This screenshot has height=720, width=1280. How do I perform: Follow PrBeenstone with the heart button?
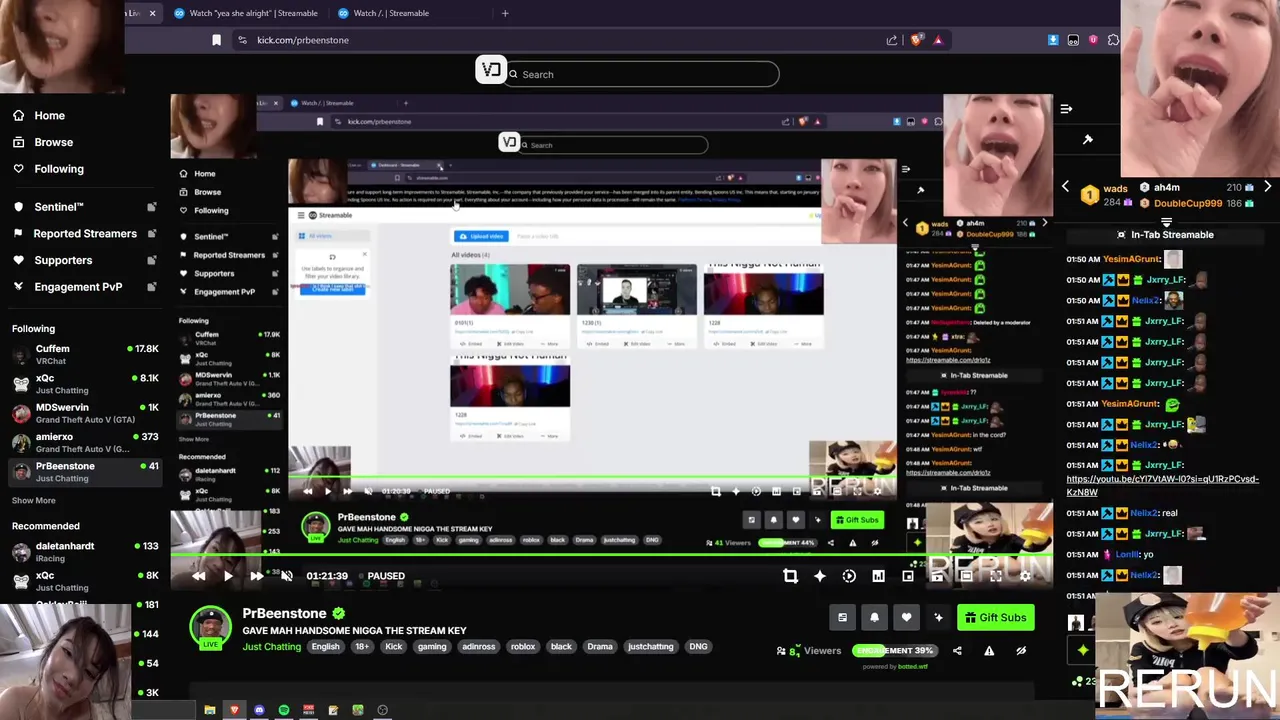906,618
